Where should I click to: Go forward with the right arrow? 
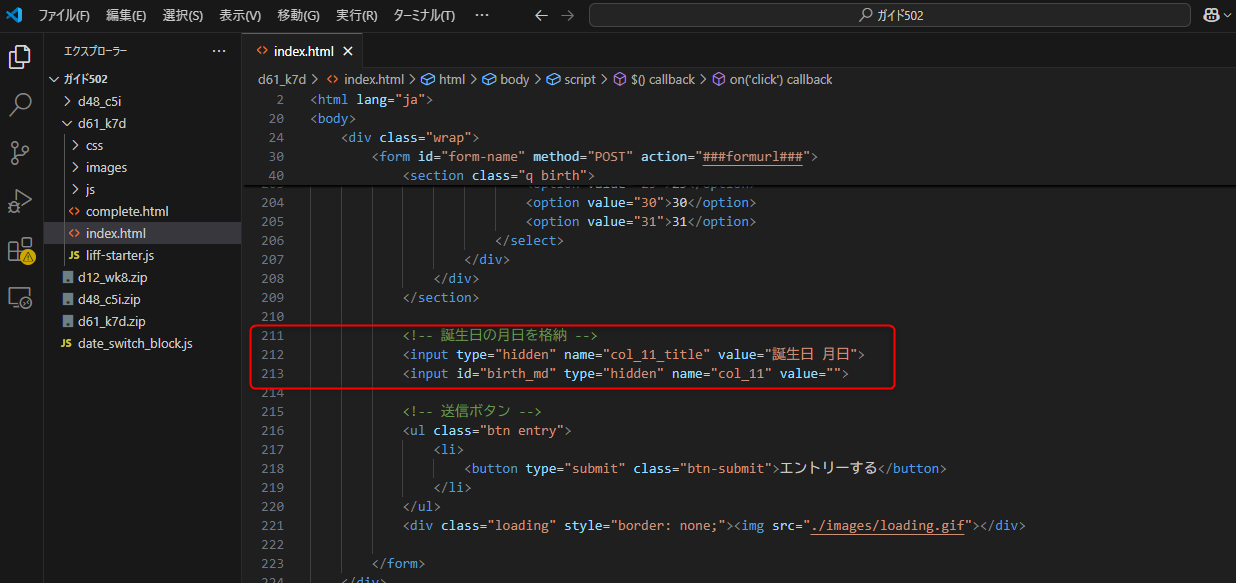(568, 15)
